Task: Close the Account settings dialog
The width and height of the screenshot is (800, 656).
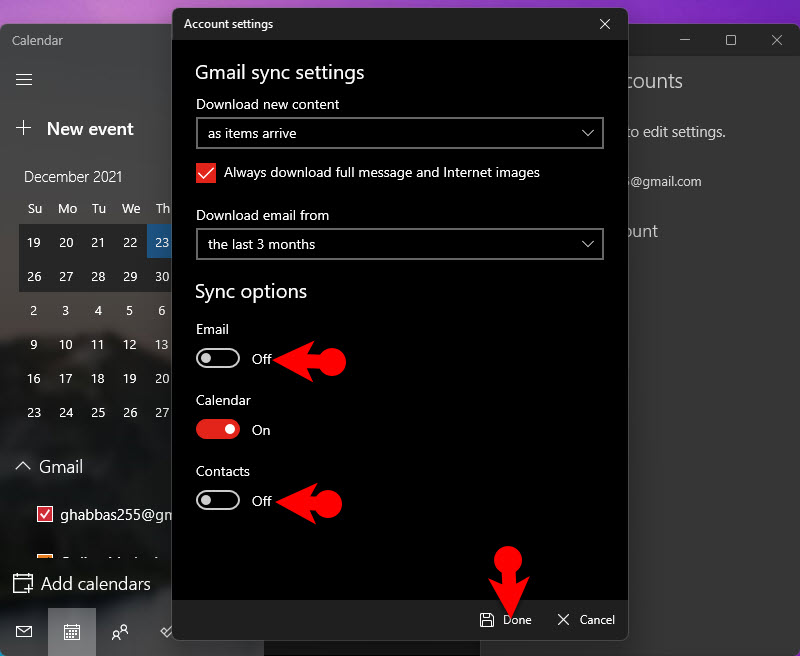Action: tap(605, 24)
